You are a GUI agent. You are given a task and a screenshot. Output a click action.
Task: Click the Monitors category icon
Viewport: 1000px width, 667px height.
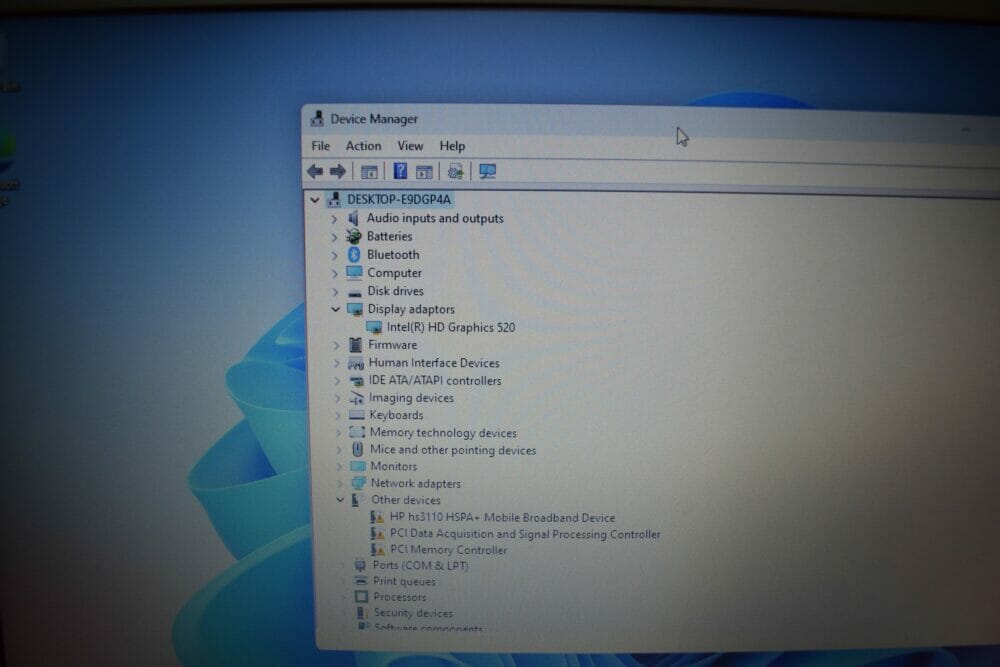point(358,466)
